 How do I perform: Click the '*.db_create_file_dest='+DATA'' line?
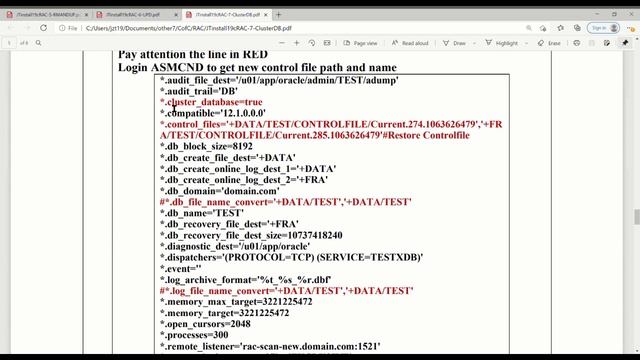[x=227, y=158]
